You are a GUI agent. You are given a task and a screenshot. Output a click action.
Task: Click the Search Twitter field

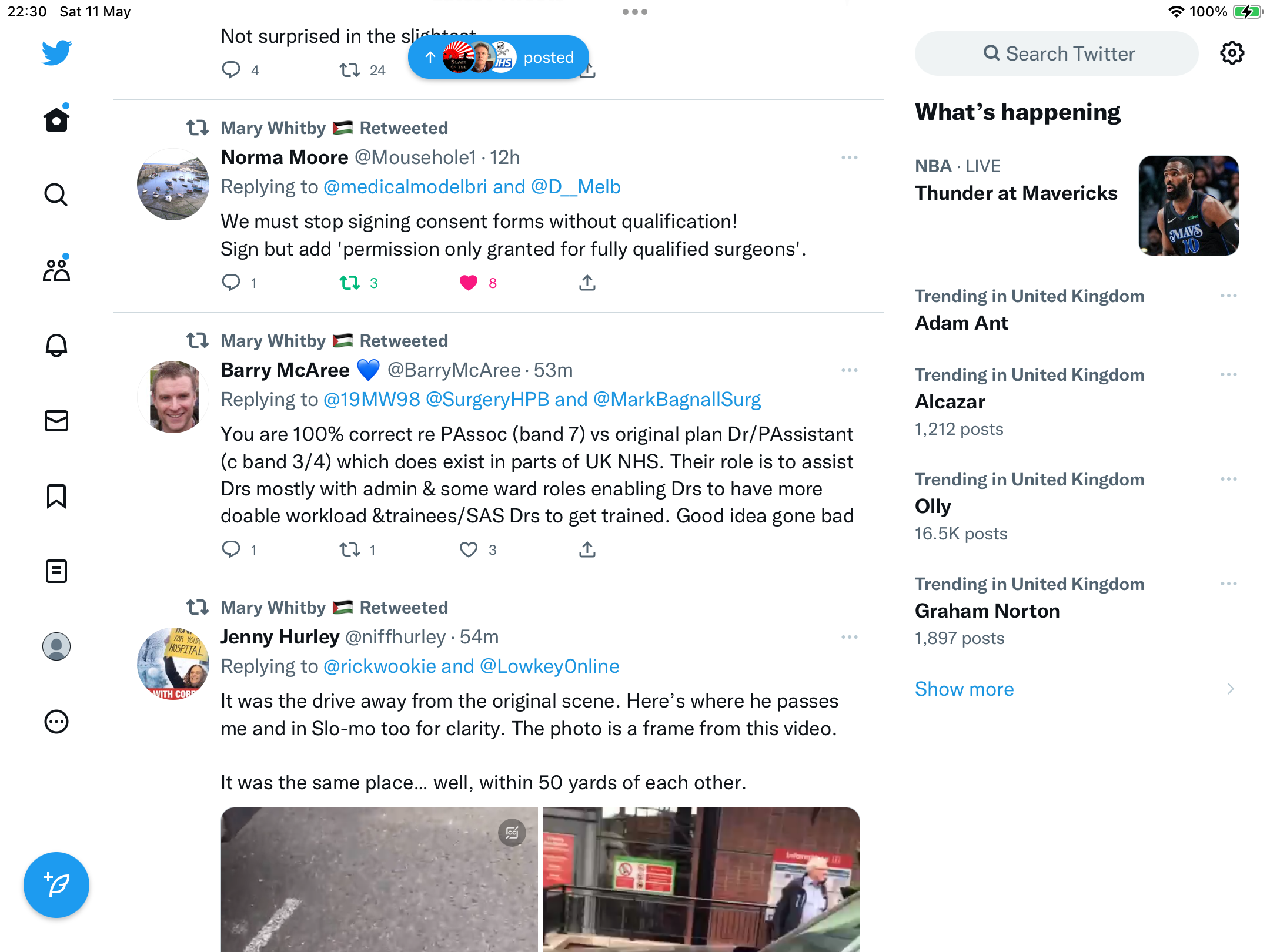pos(1057,53)
